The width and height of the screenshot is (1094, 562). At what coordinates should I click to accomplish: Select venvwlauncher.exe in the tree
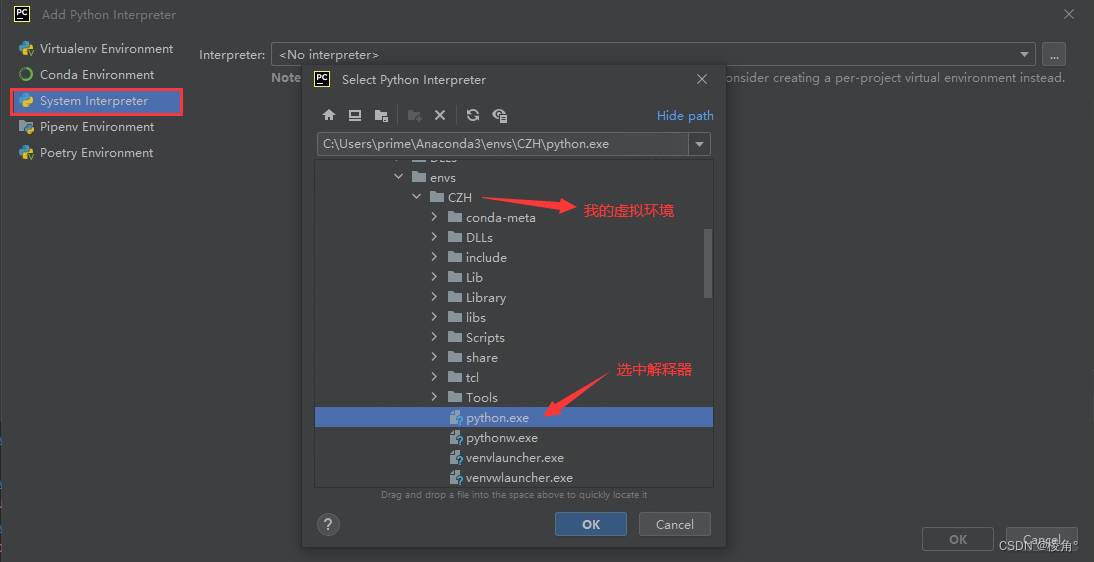point(514,478)
